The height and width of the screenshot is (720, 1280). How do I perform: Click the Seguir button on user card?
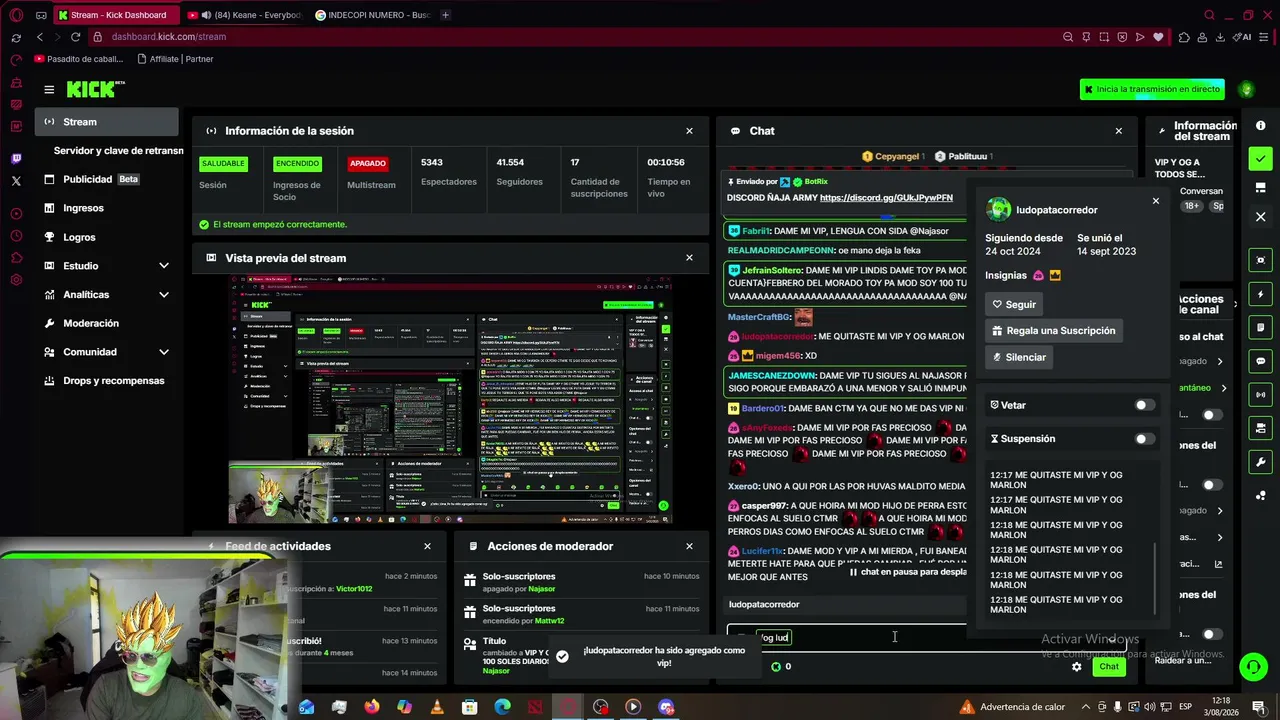pyautogui.click(x=1014, y=304)
